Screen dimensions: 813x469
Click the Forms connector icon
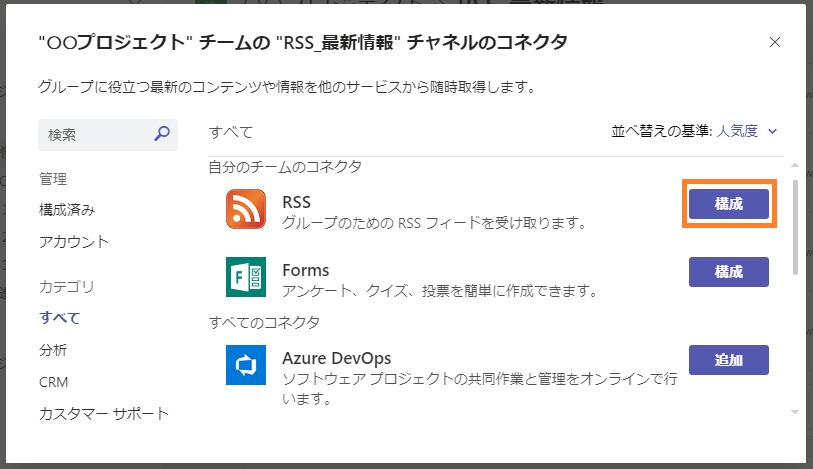[246, 277]
